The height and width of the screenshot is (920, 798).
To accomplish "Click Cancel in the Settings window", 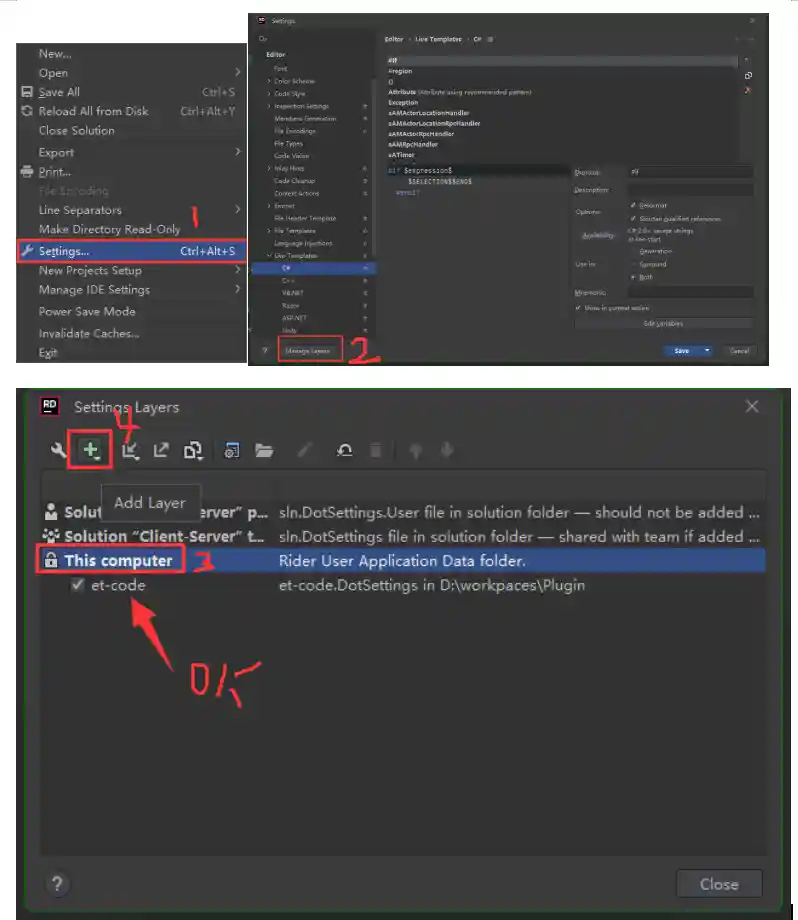I will [x=739, y=350].
